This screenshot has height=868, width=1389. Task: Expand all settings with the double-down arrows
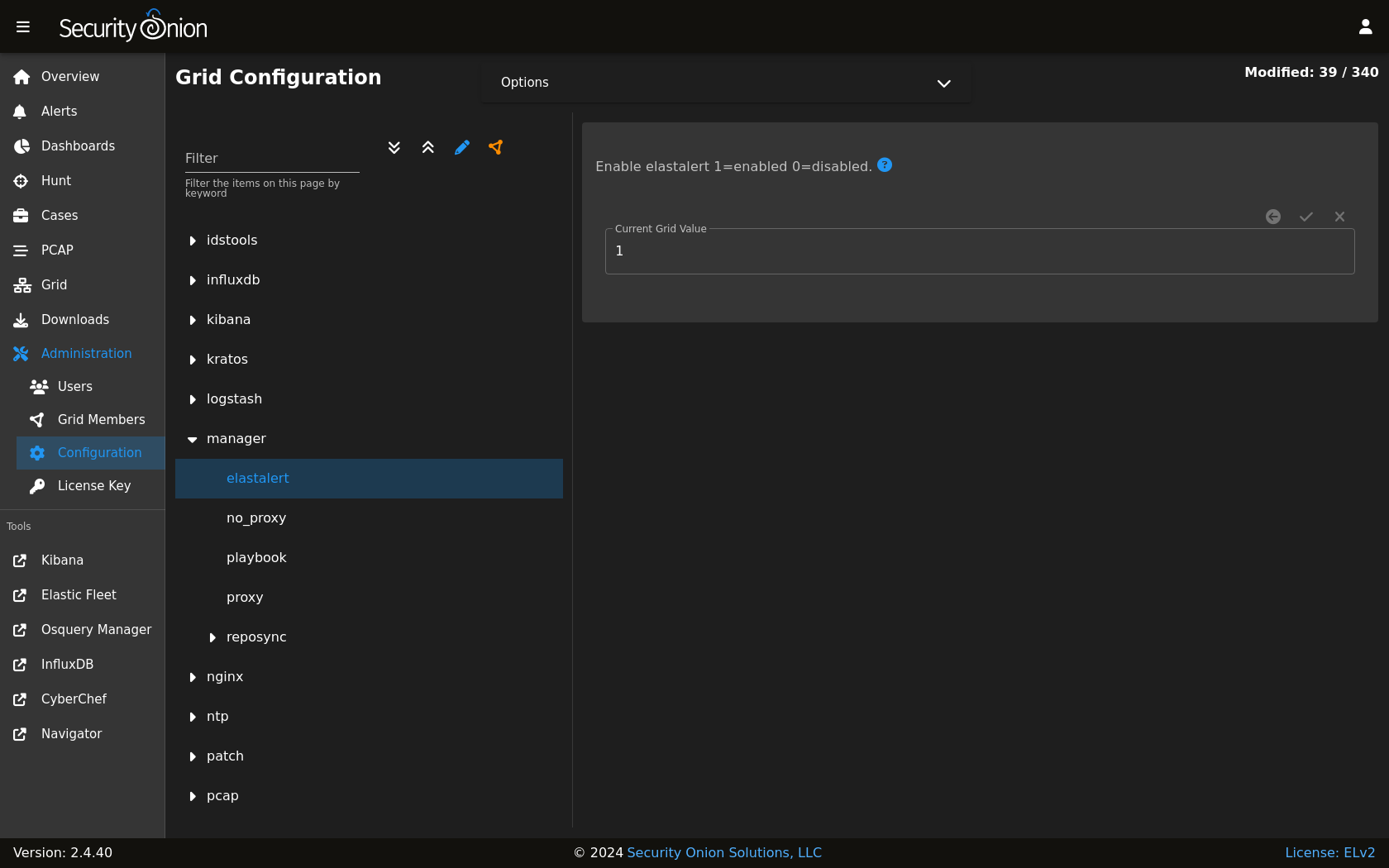394,147
